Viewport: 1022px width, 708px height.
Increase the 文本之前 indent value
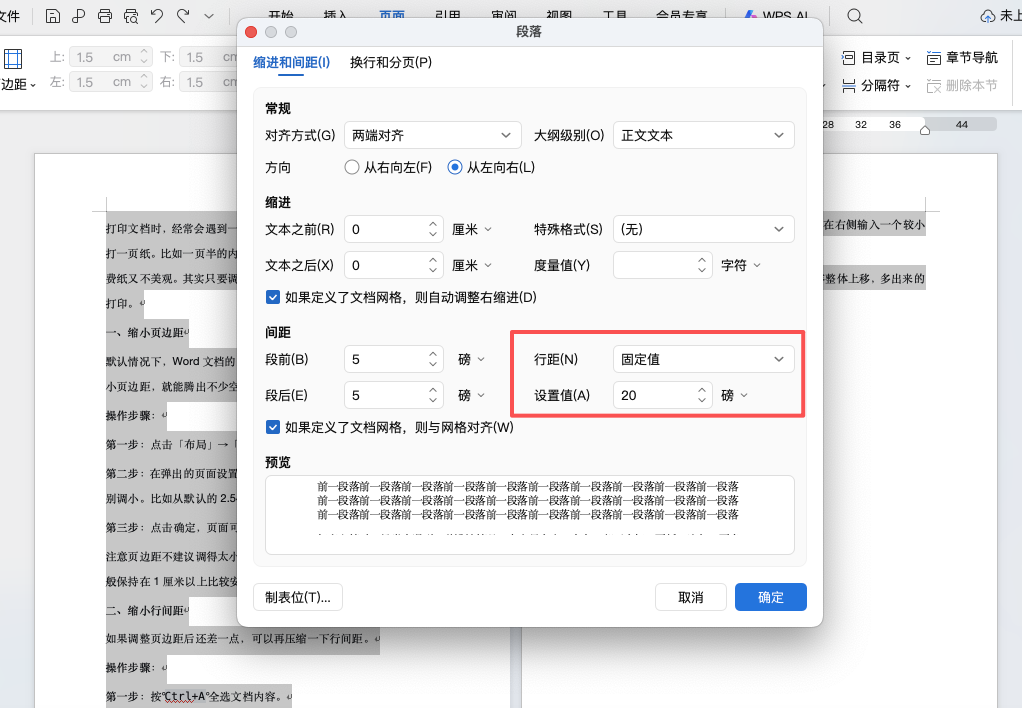pyautogui.click(x=433, y=224)
